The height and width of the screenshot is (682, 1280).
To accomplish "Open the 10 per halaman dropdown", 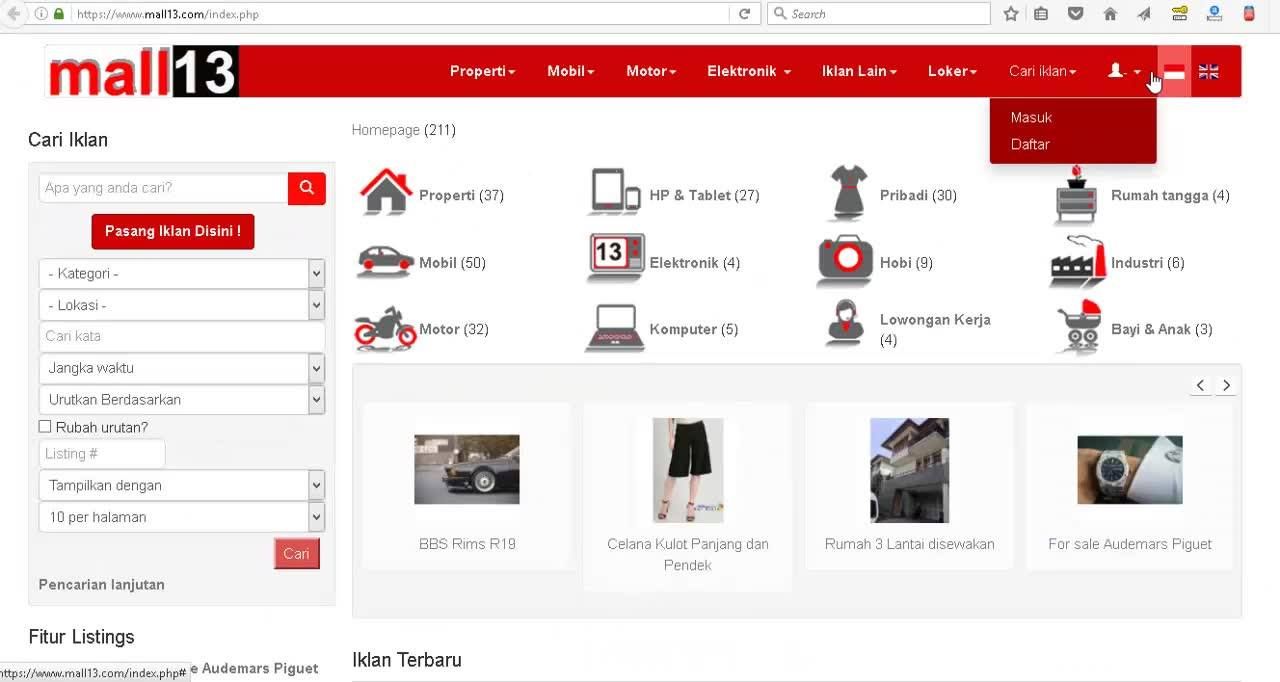I will click(x=182, y=517).
